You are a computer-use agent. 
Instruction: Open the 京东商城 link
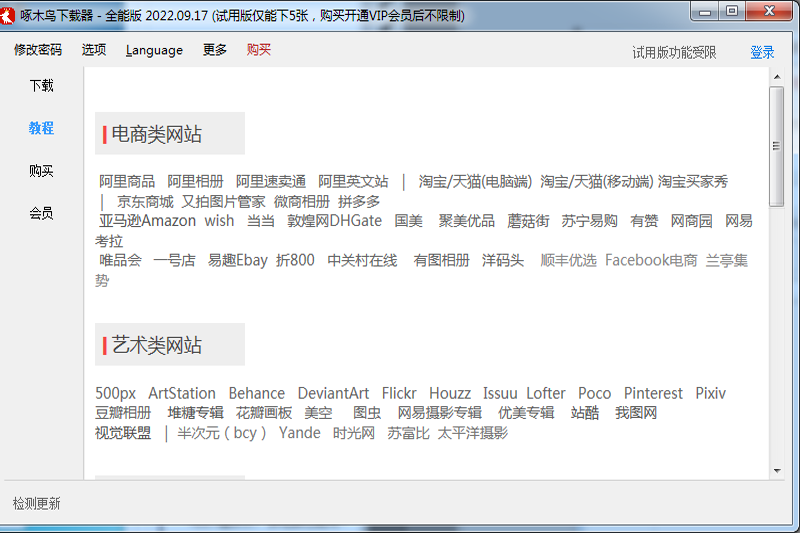tap(145, 201)
